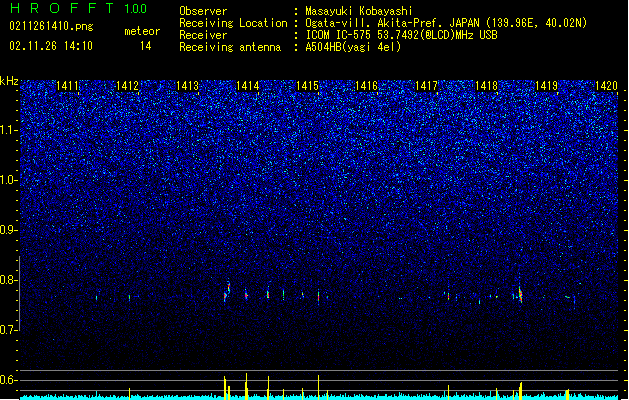The height and width of the screenshot is (400, 629).
Task: Click the HROFFT 1.0.0 title text
Action: [x=78, y=8]
